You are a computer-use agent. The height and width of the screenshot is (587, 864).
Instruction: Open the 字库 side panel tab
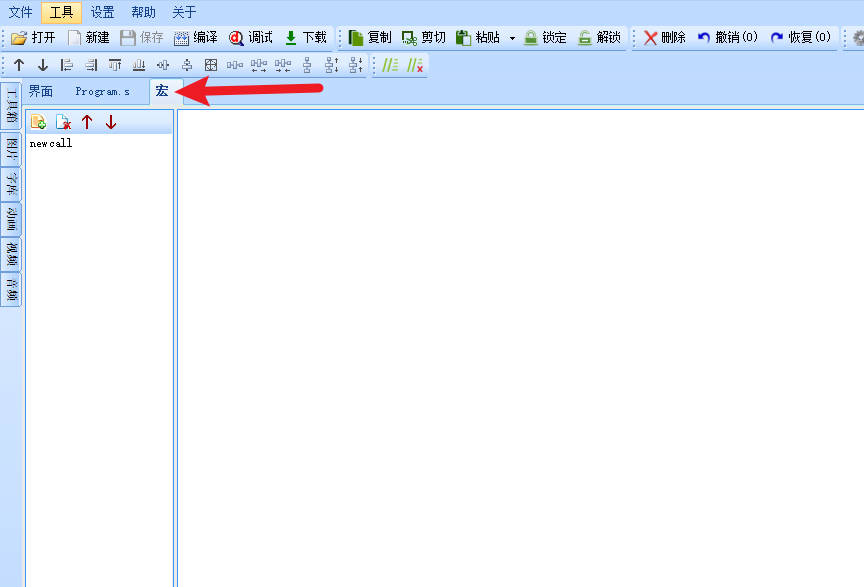point(11,184)
